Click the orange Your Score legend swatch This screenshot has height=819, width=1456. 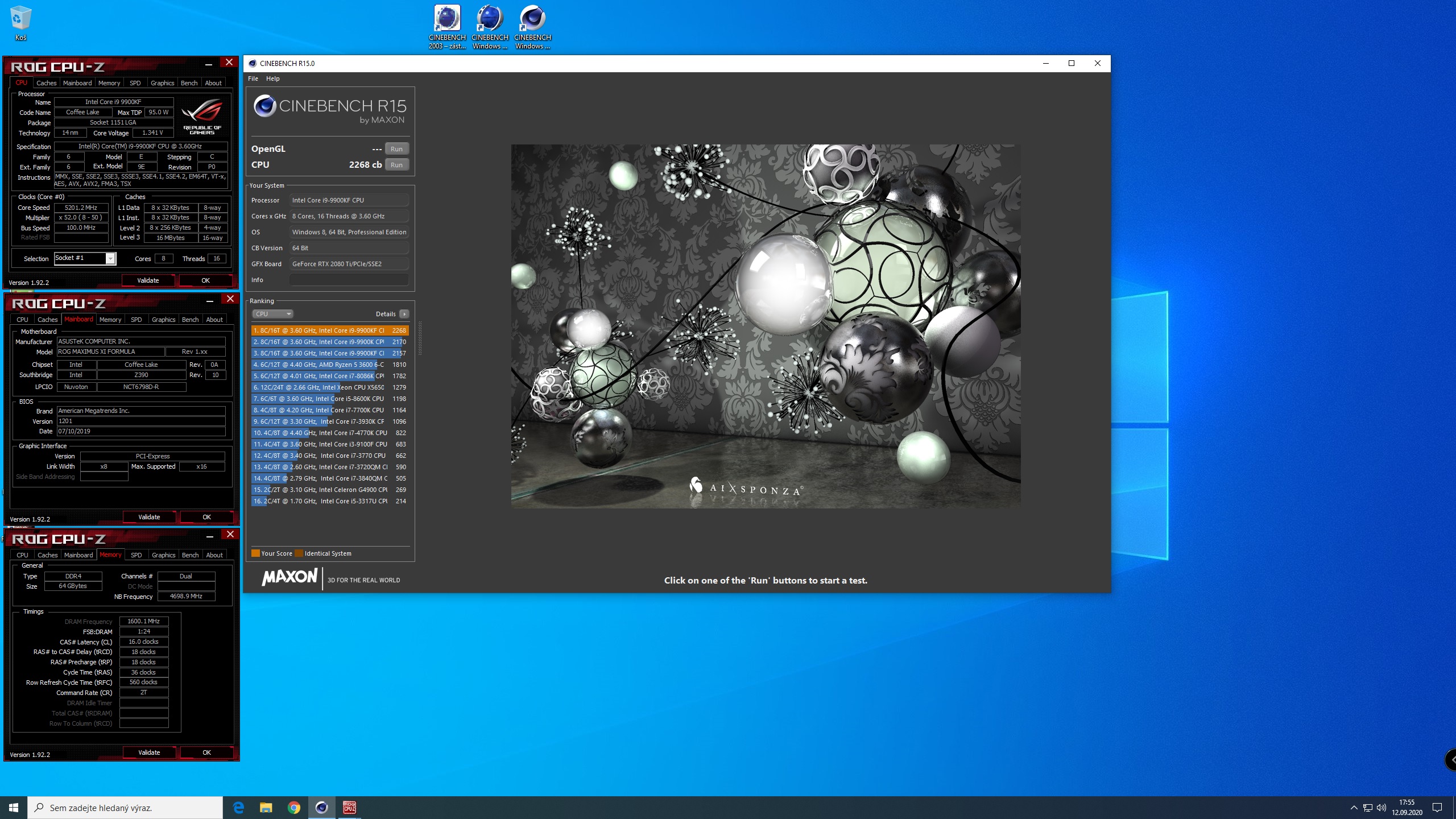coord(255,553)
